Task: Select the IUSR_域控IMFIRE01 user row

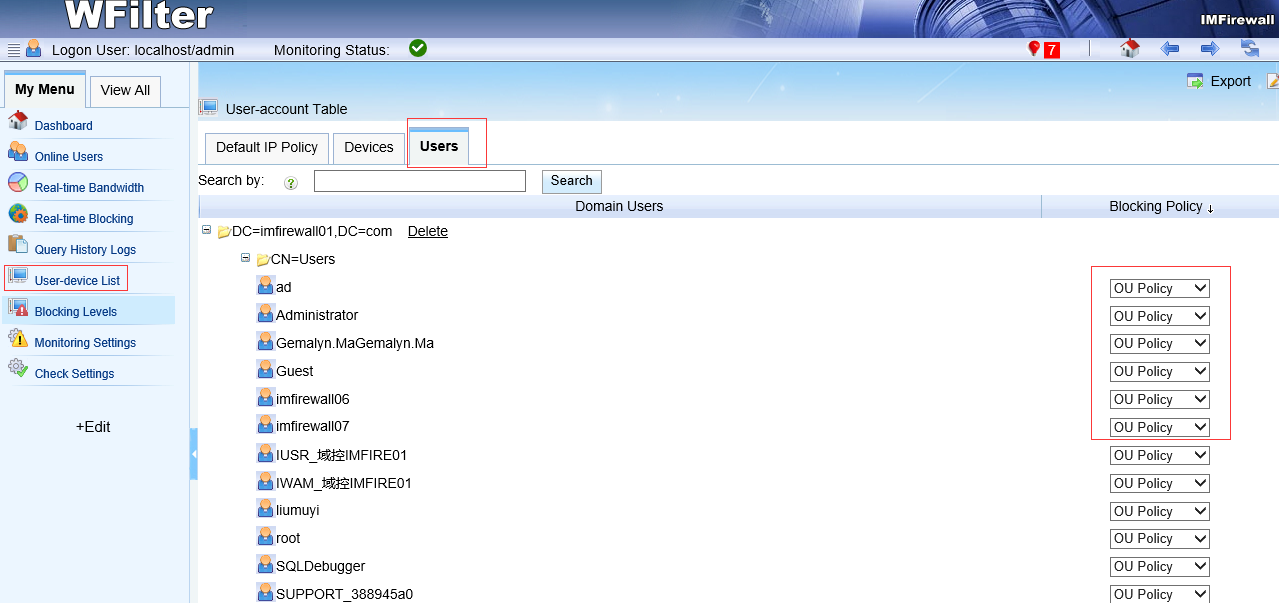Action: 342,455
